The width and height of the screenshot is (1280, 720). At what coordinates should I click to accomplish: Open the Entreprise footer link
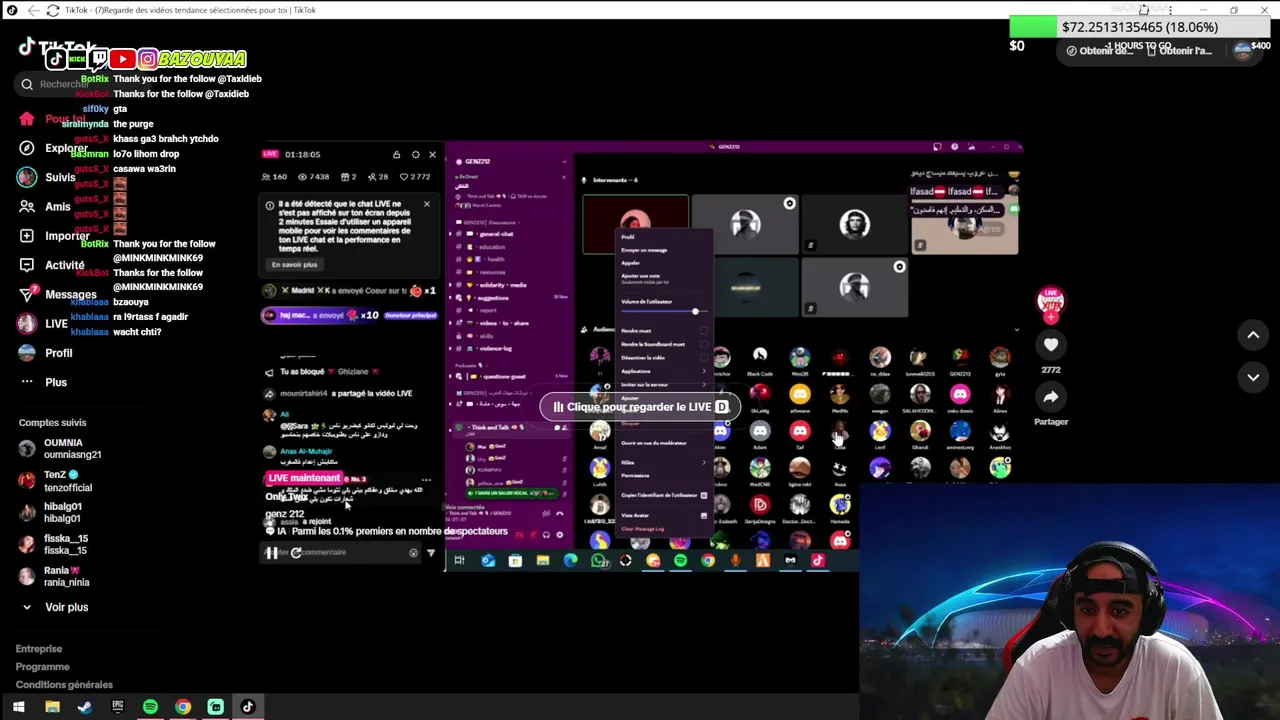tap(39, 649)
